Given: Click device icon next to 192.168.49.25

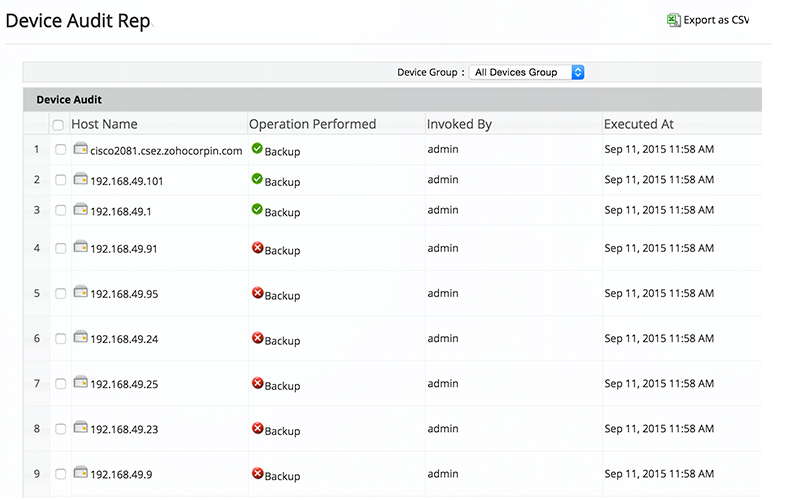Looking at the screenshot, I should (80, 383).
